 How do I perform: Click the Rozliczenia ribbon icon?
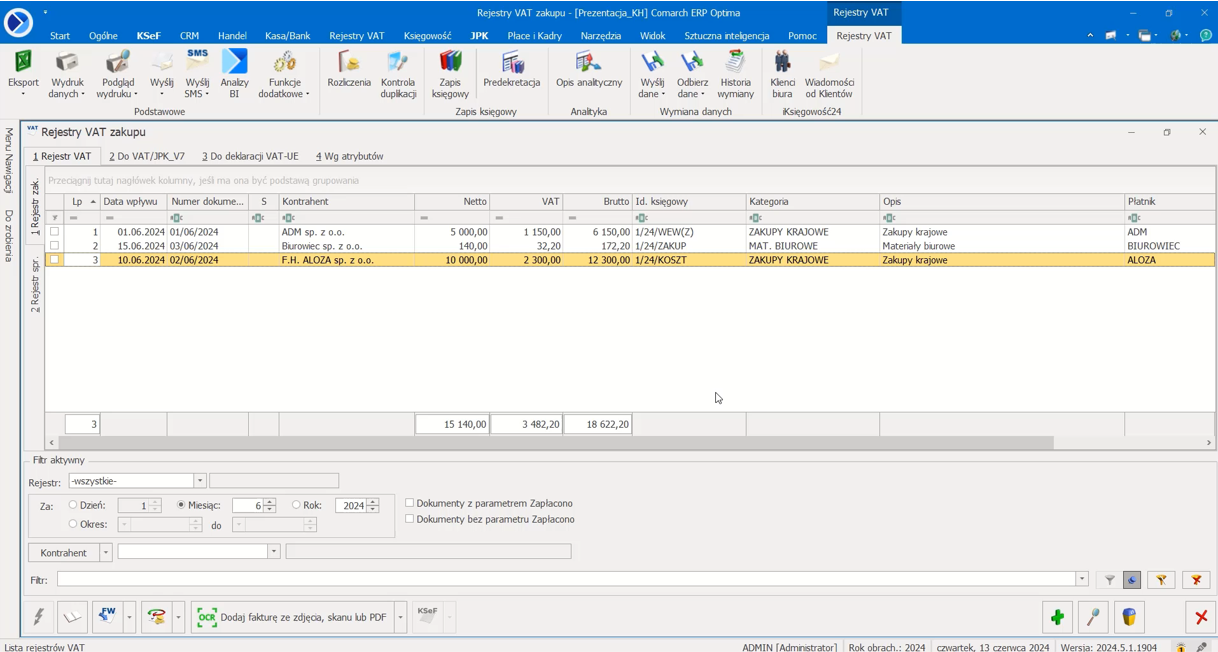[x=348, y=71]
